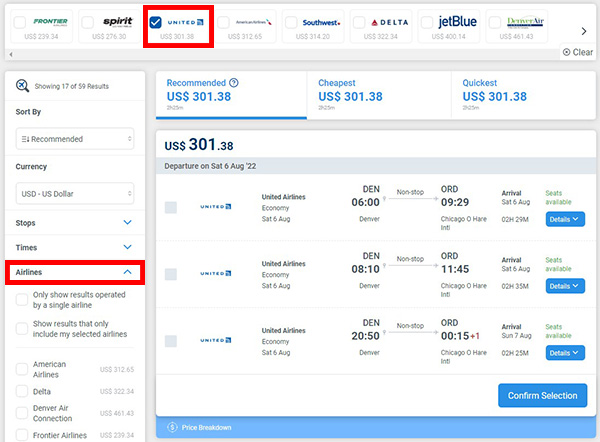Viewport: 600px width, 442px height.
Task: Open Details for the 06:00 flight
Action: click(565, 219)
